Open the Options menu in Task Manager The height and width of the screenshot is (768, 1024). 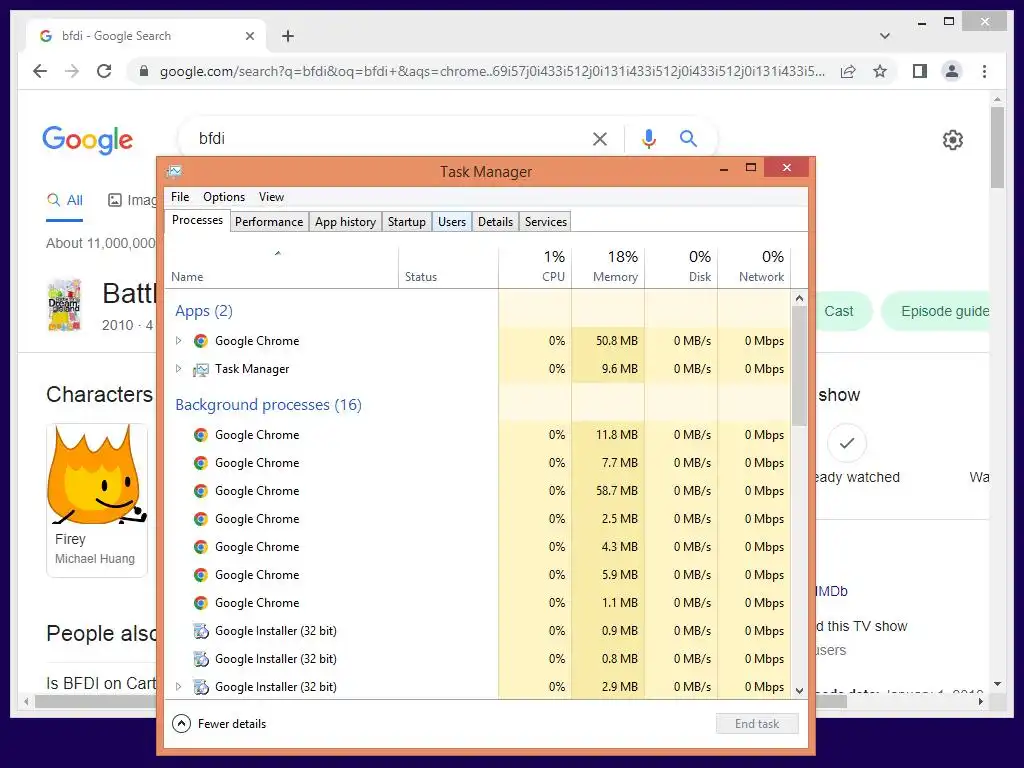[x=224, y=197]
